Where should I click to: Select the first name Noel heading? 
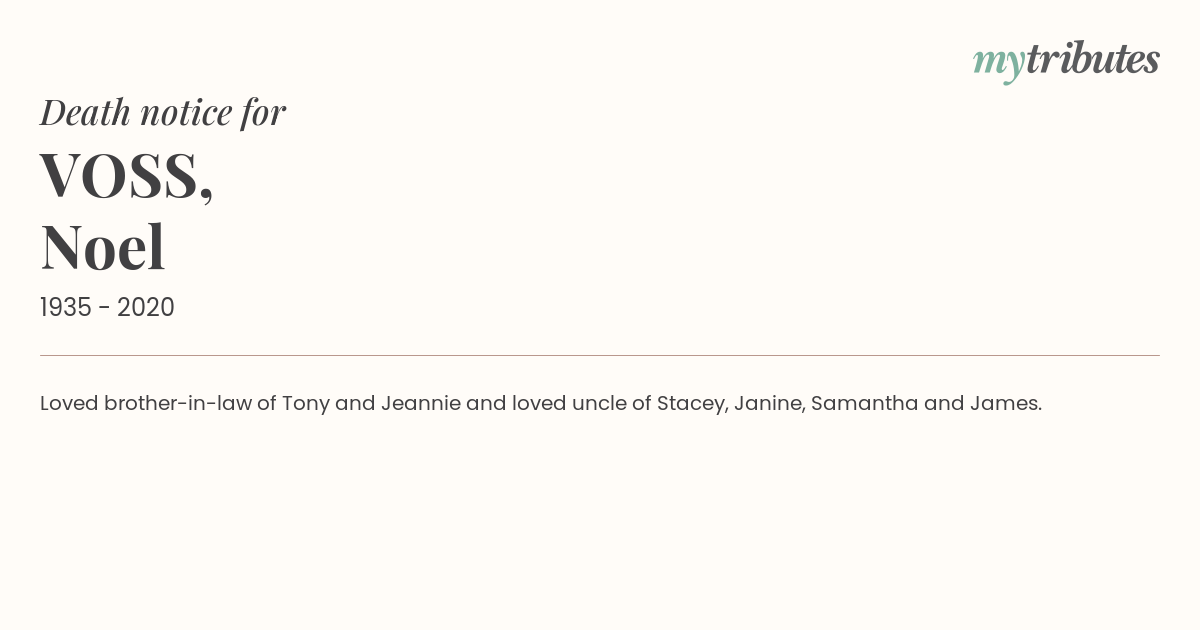(102, 247)
